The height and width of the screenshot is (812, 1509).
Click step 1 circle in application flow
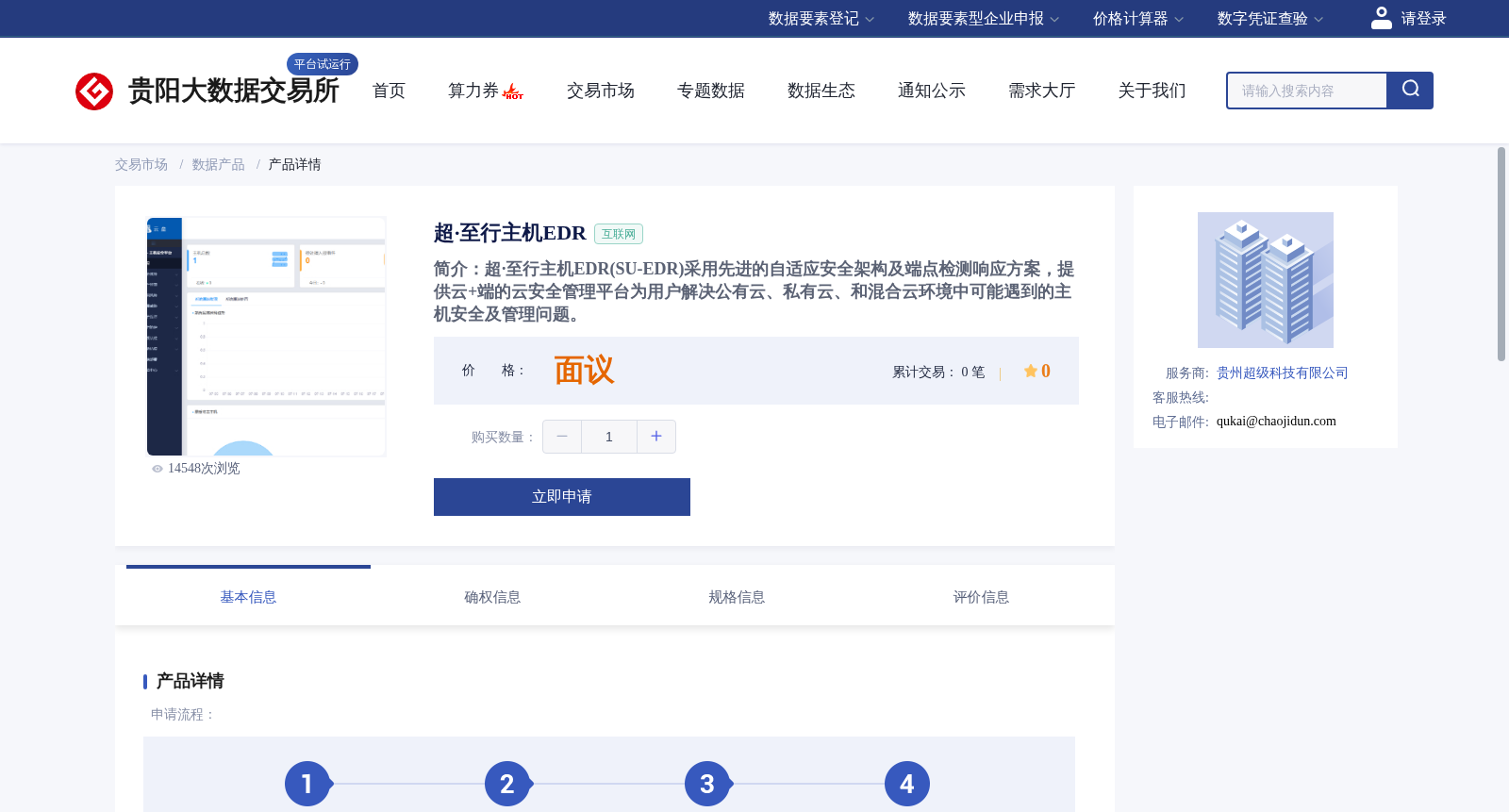307,784
